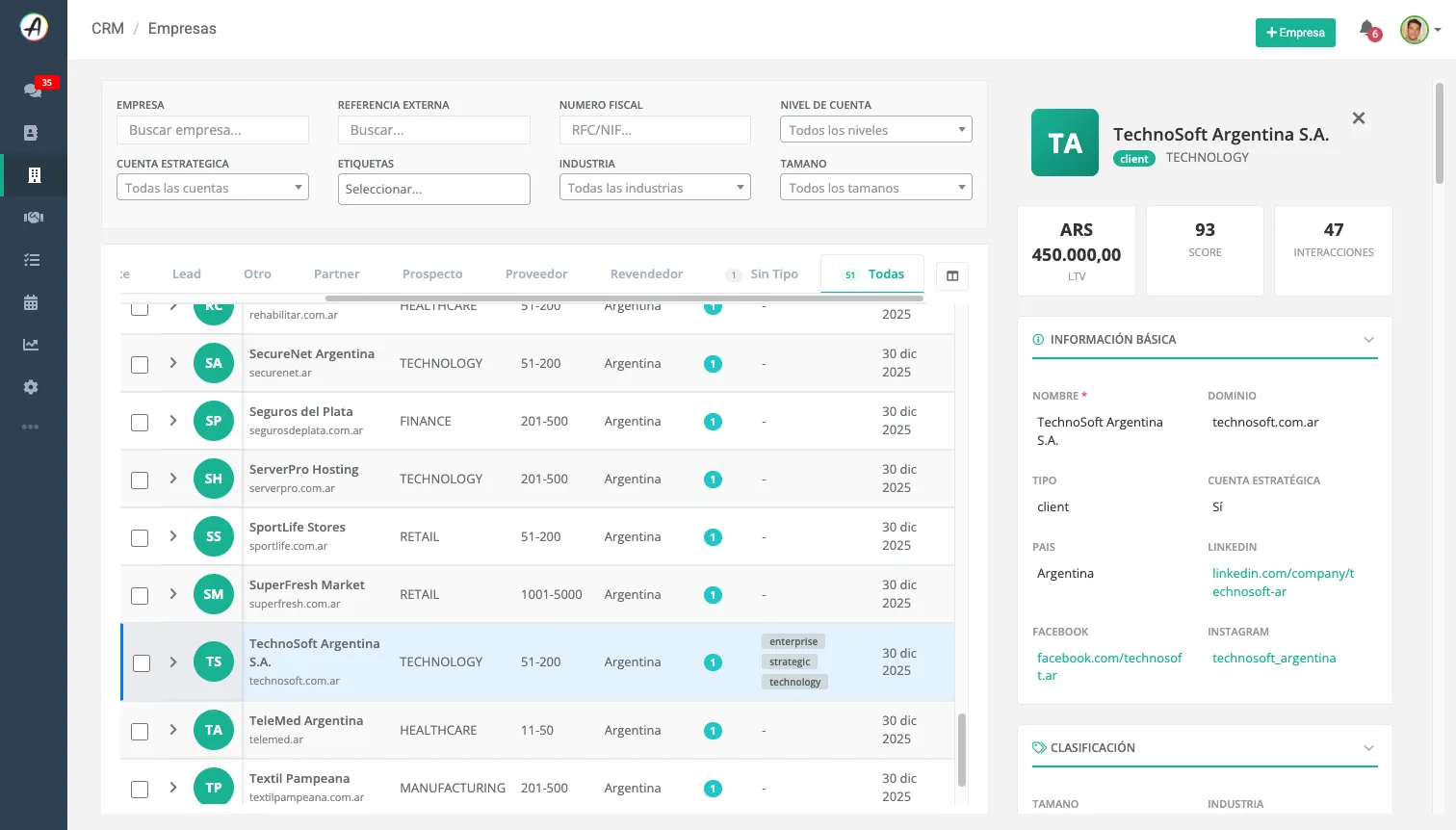Open the TechnoSoft Facebook link
This screenshot has width=1456, height=830.
click(1109, 666)
